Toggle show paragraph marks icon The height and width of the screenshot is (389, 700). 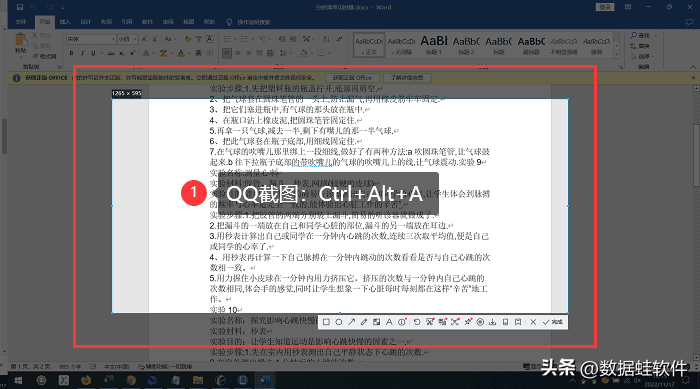(339, 39)
